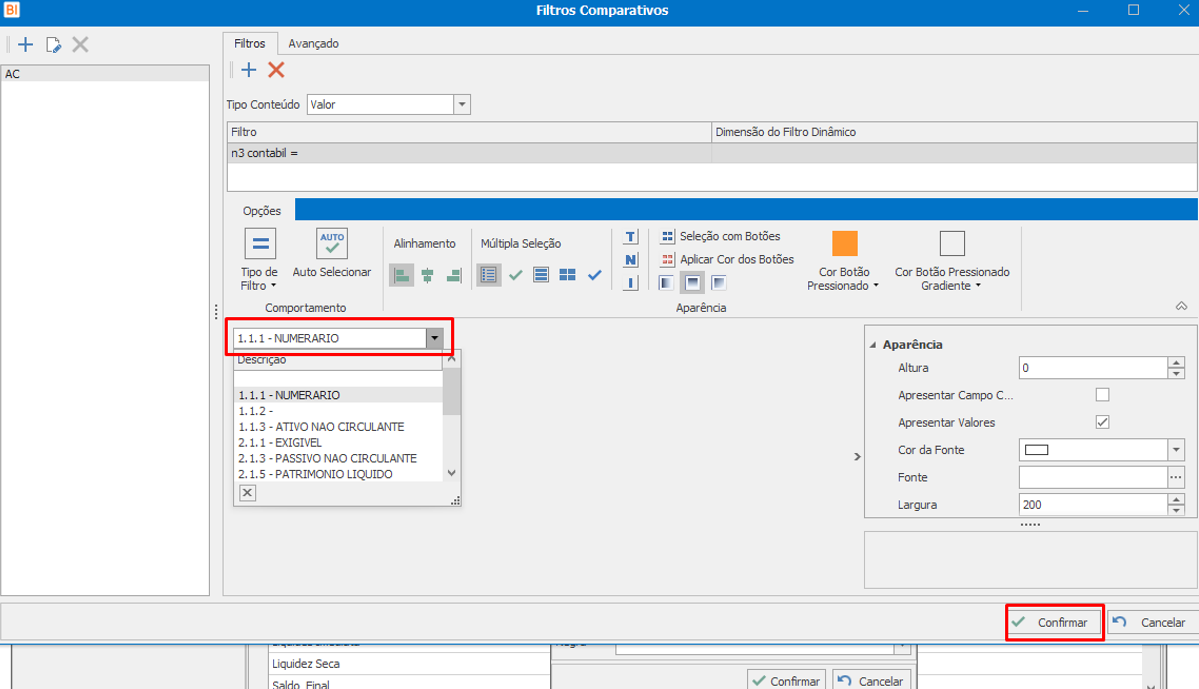Viewport: 1199px width, 689px height.
Task: Confirm the Filtros Comparativos dialog
Action: pos(1054,622)
